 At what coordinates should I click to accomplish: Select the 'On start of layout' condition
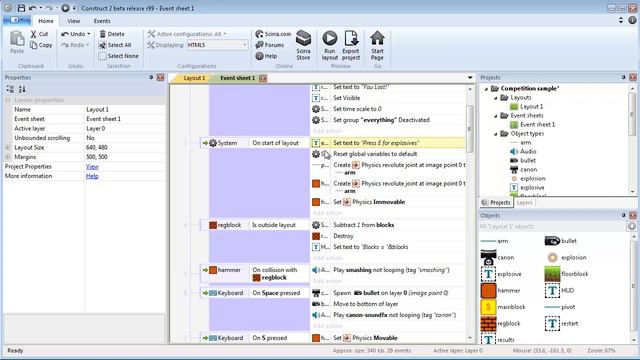276,143
